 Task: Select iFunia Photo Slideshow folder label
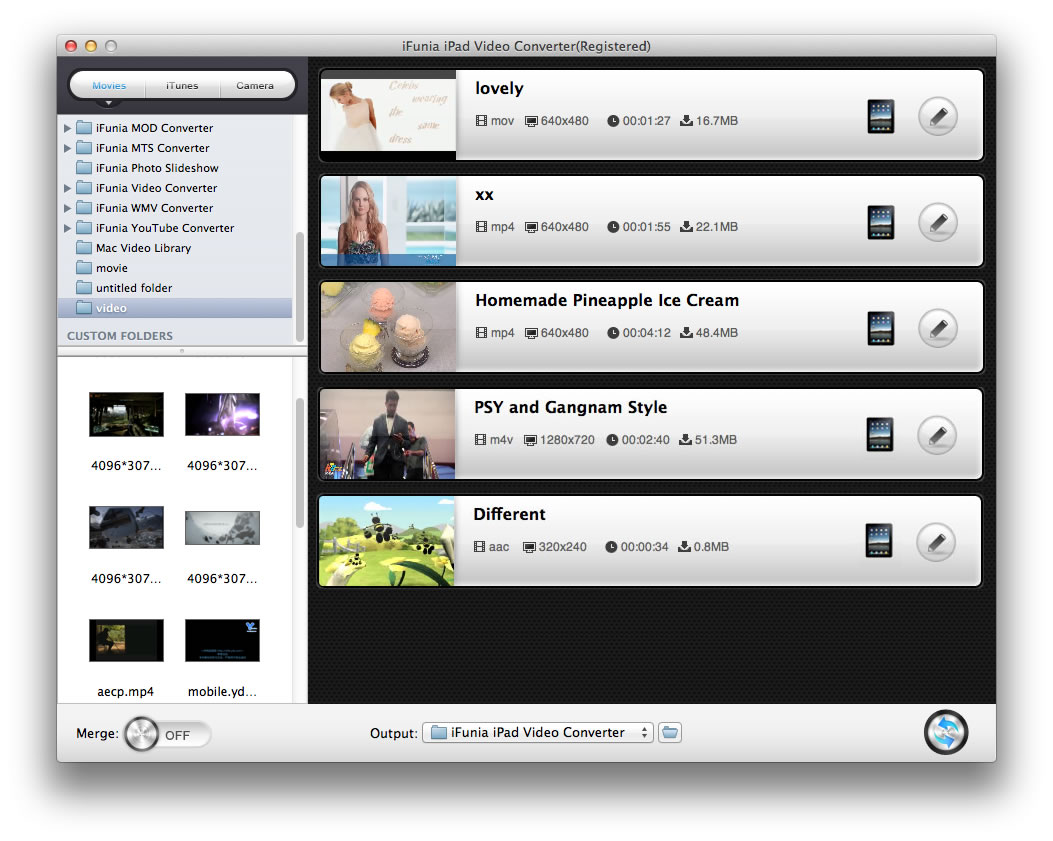(x=157, y=168)
